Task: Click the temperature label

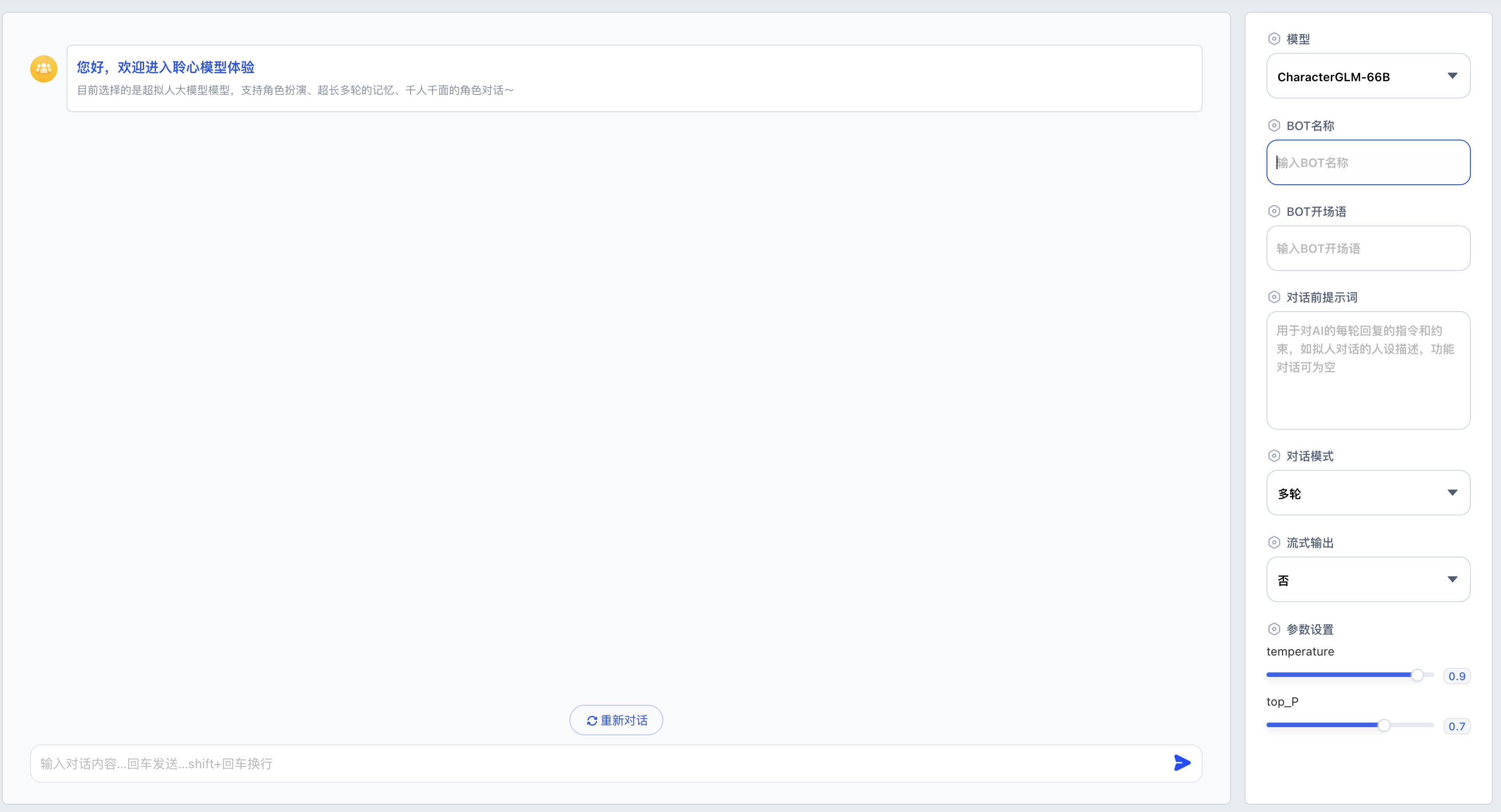Action: (x=1300, y=652)
